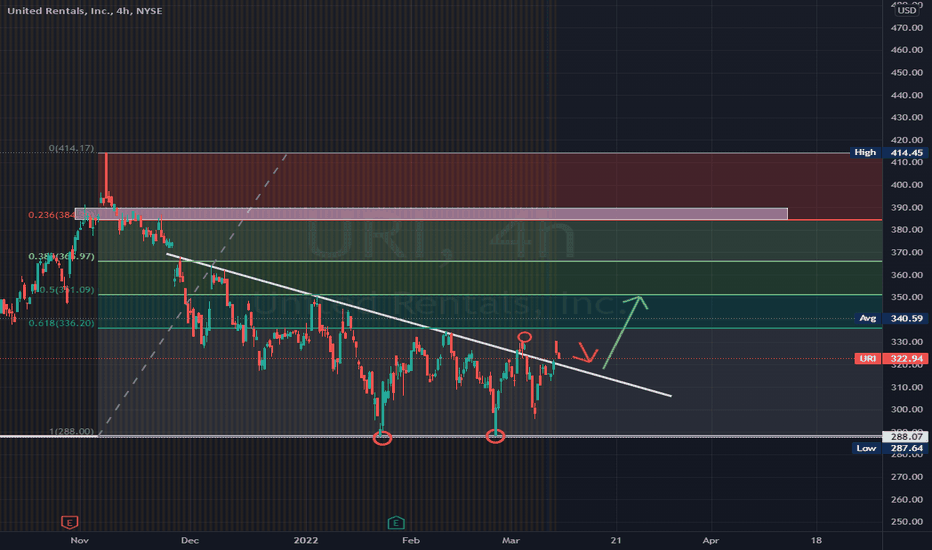This screenshot has width=932, height=550.
Task: Click the 270.00 price scale value
Action: point(907,476)
